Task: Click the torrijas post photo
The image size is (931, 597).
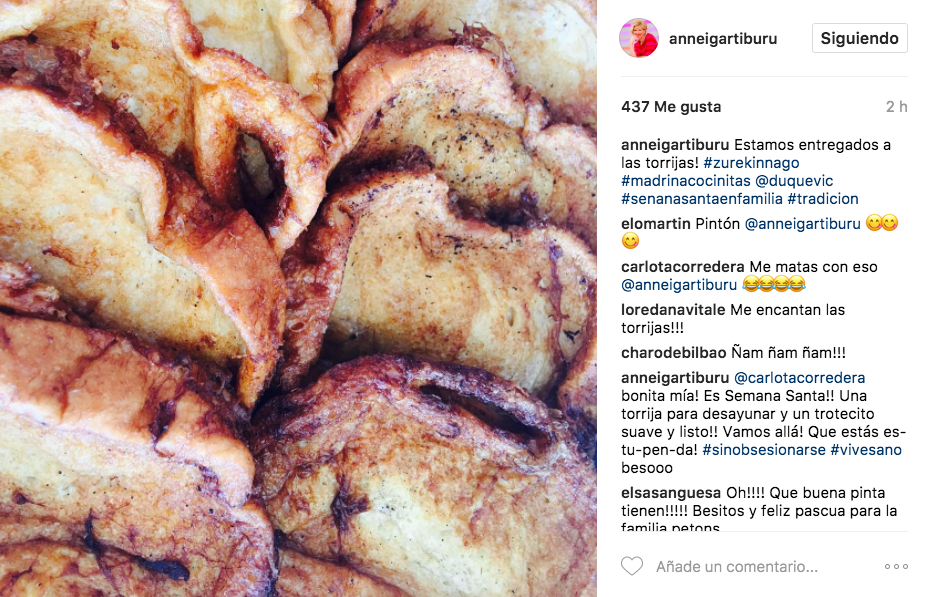Action: click(x=298, y=298)
